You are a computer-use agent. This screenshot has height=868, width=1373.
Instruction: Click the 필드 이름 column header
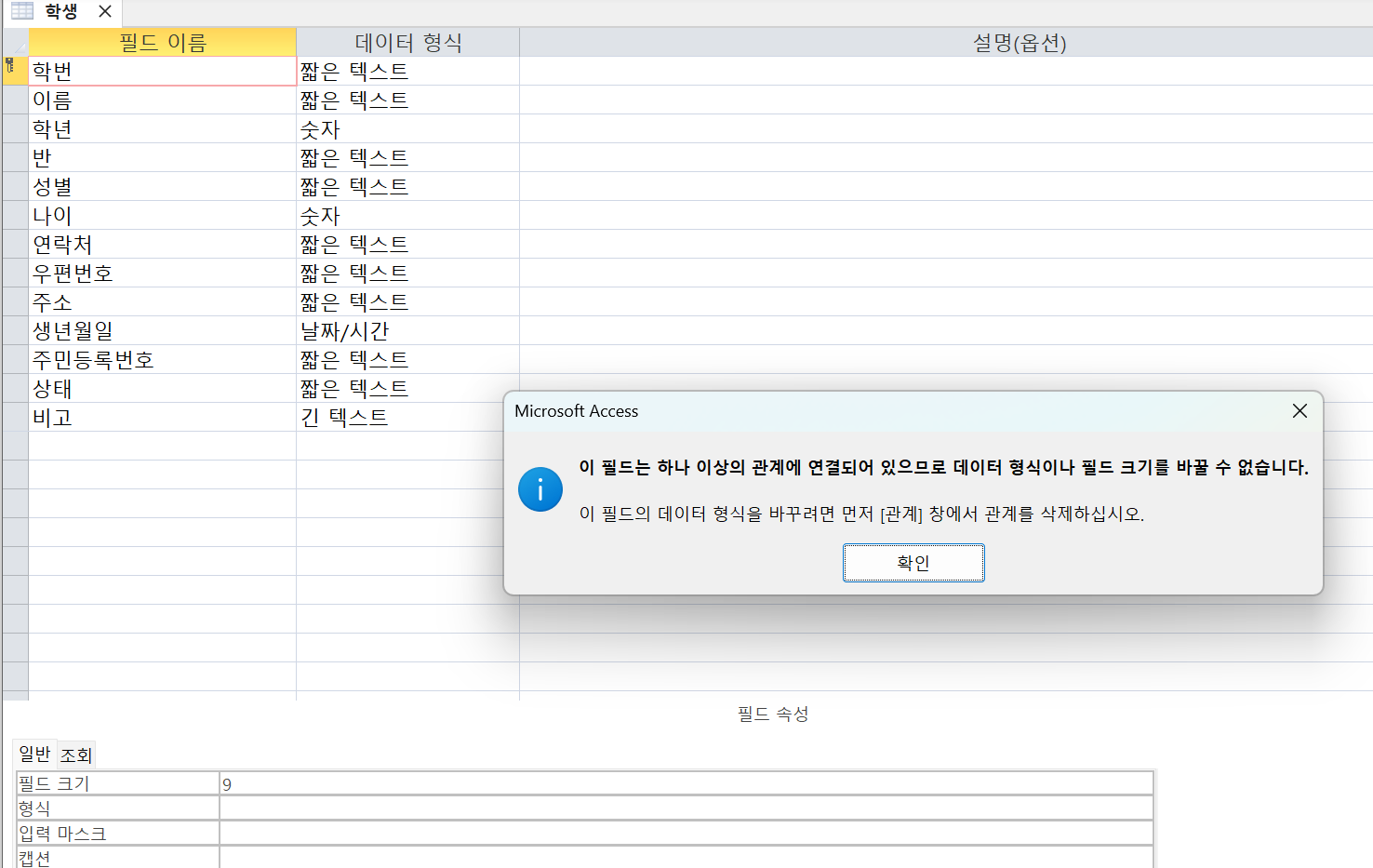[162, 43]
